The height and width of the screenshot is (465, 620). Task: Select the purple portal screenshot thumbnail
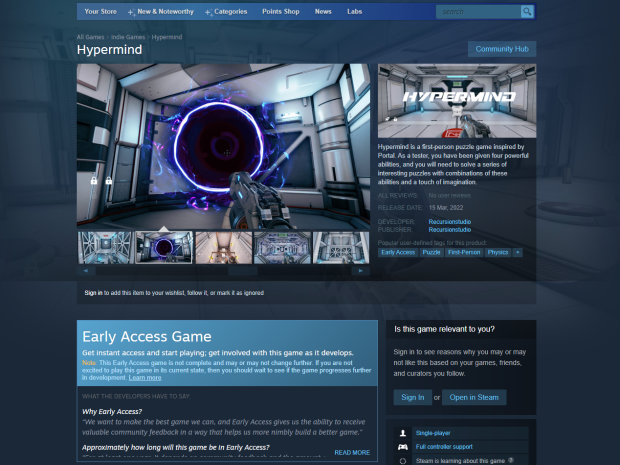(x=164, y=248)
